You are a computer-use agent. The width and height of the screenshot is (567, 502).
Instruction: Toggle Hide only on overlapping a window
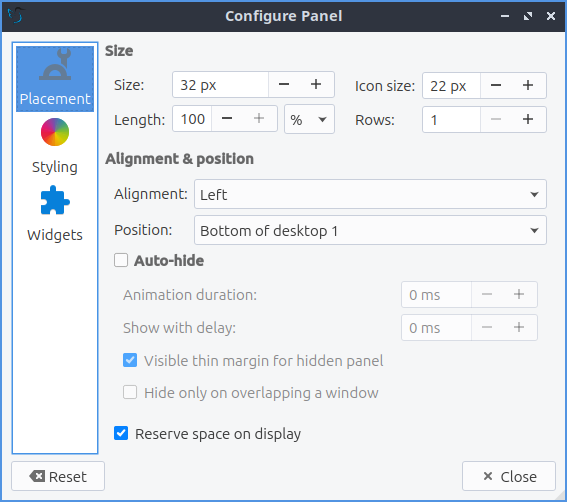130,392
